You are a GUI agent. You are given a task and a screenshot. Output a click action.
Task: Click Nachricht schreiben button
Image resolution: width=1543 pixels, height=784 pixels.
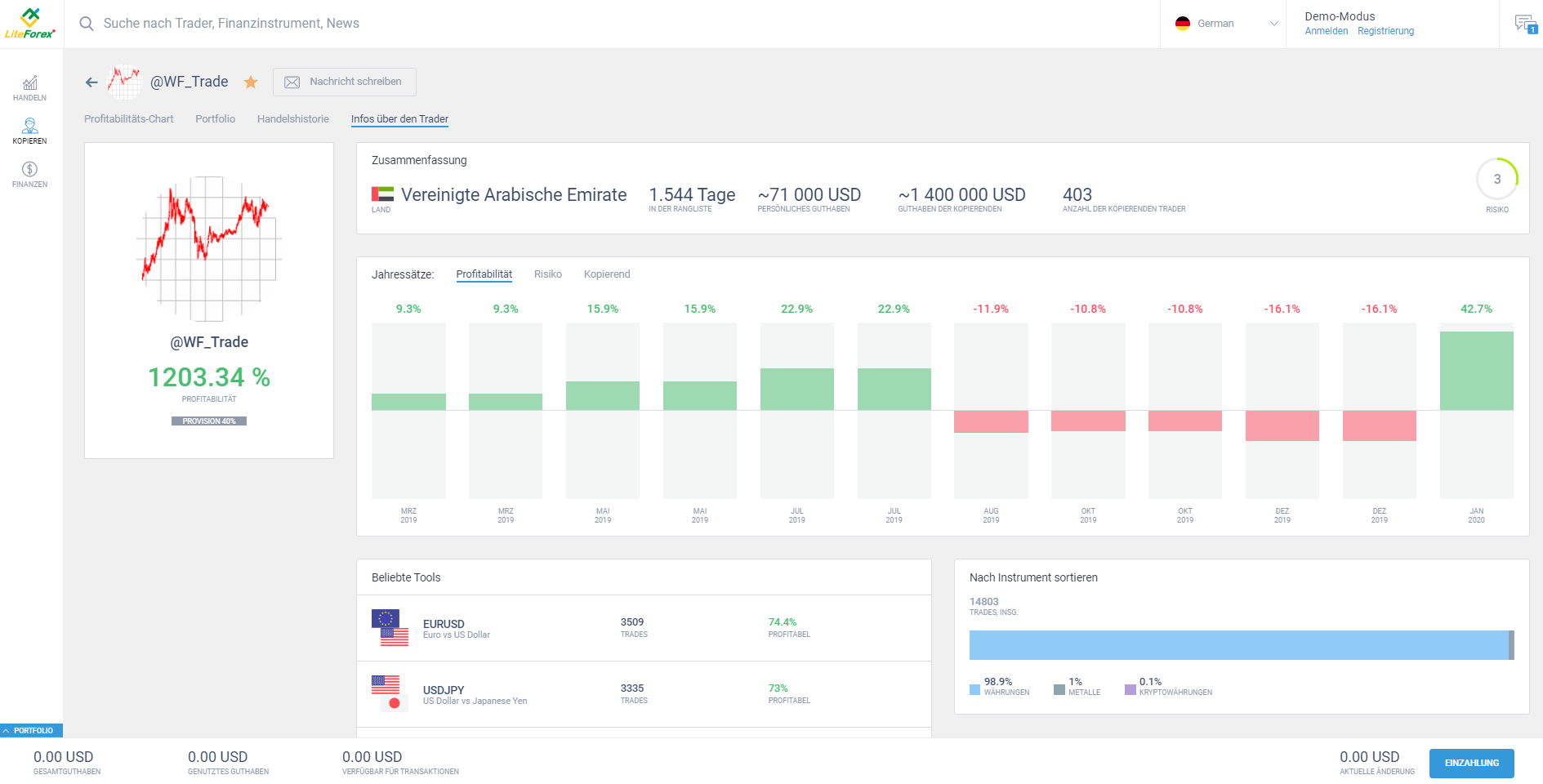pyautogui.click(x=344, y=82)
